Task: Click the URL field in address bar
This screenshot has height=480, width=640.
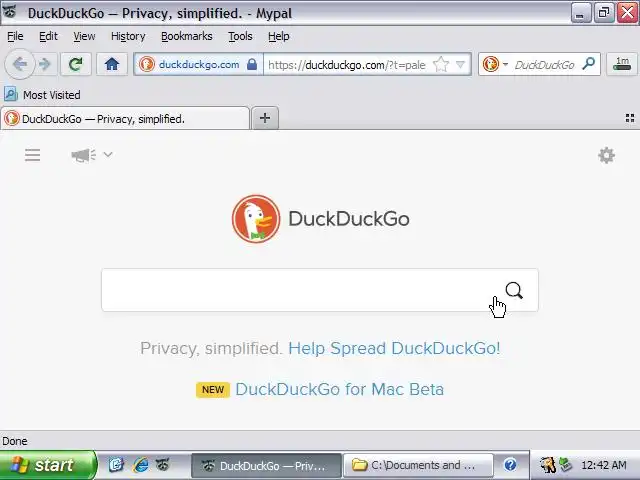Action: (347, 64)
